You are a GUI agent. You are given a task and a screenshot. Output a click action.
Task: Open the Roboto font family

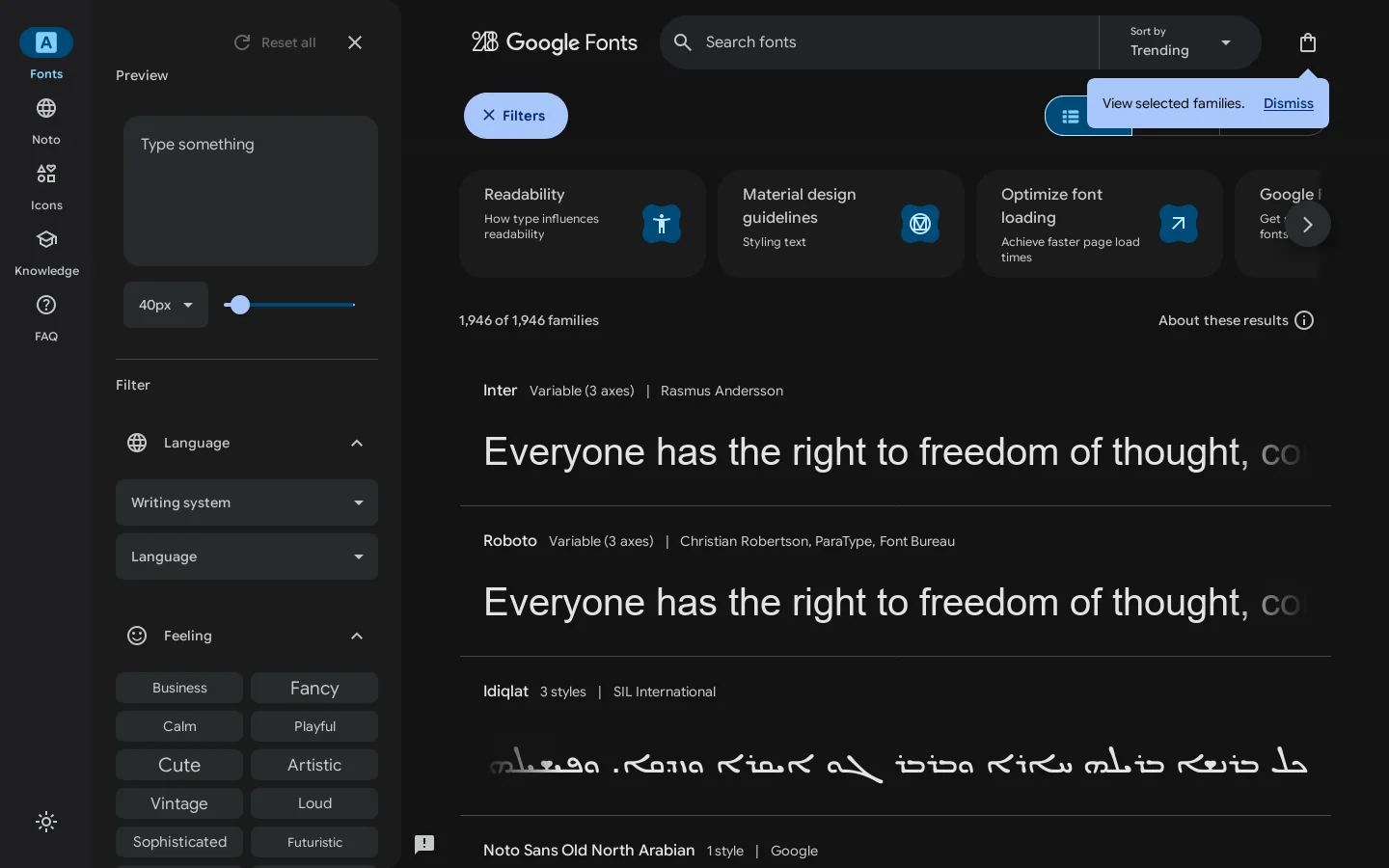pyautogui.click(x=510, y=541)
